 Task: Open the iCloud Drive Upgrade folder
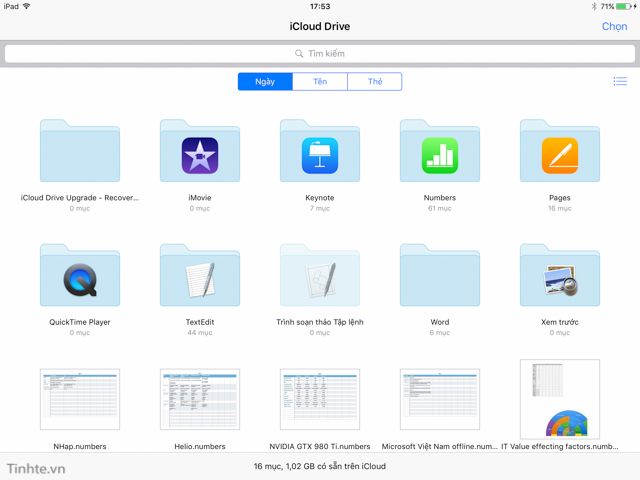coord(80,151)
